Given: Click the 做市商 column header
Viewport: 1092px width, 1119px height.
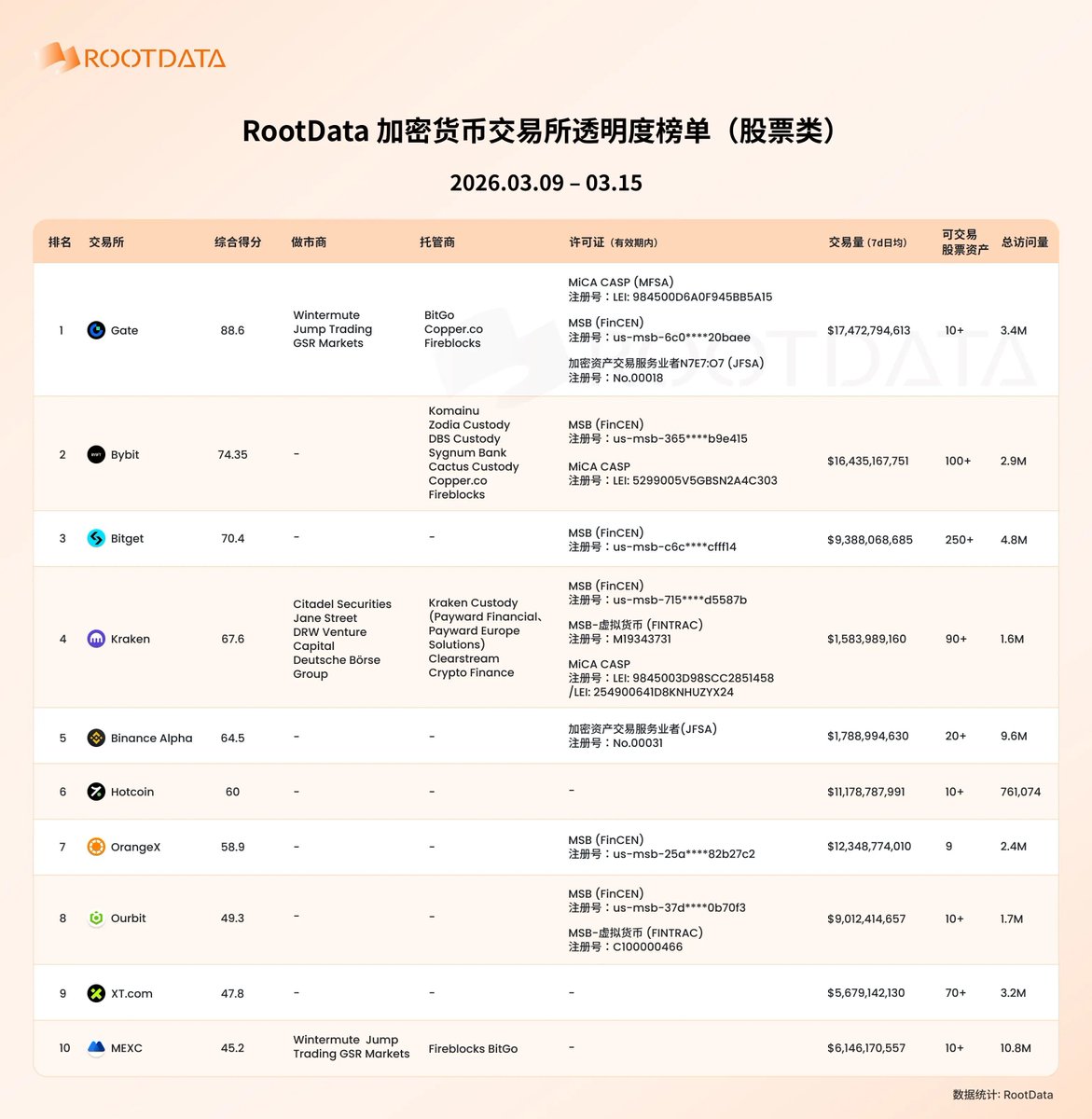Looking at the screenshot, I should 309,242.
